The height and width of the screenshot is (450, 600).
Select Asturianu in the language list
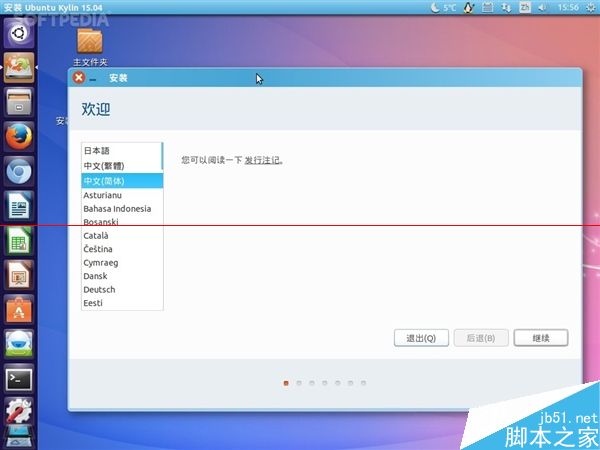click(122, 195)
